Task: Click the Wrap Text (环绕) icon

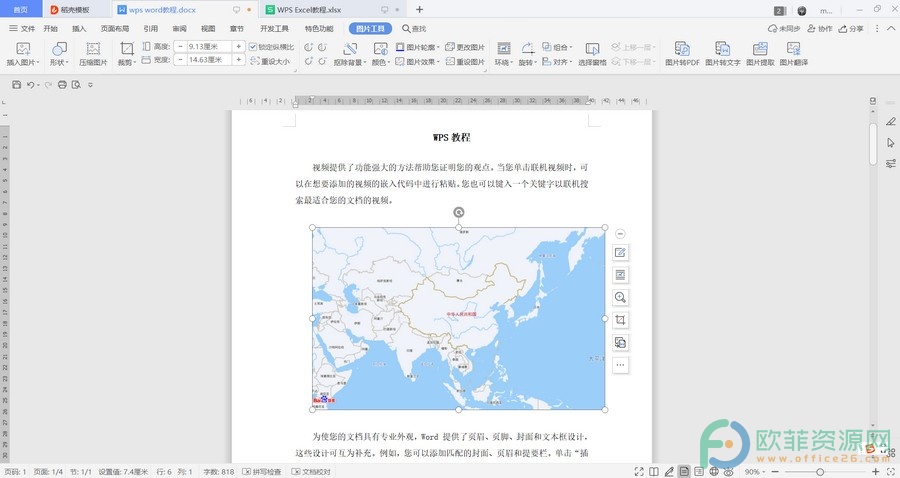Action: coord(503,49)
